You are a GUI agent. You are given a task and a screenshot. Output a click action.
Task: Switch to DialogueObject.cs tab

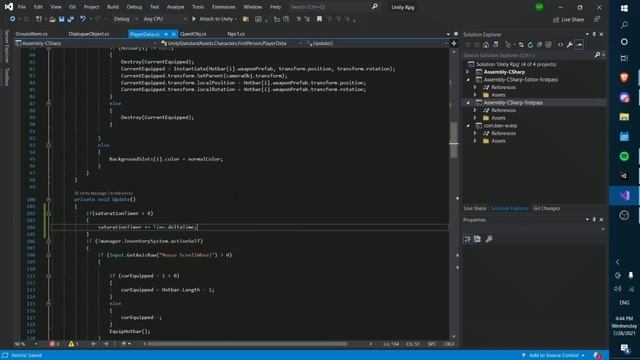[x=89, y=34]
